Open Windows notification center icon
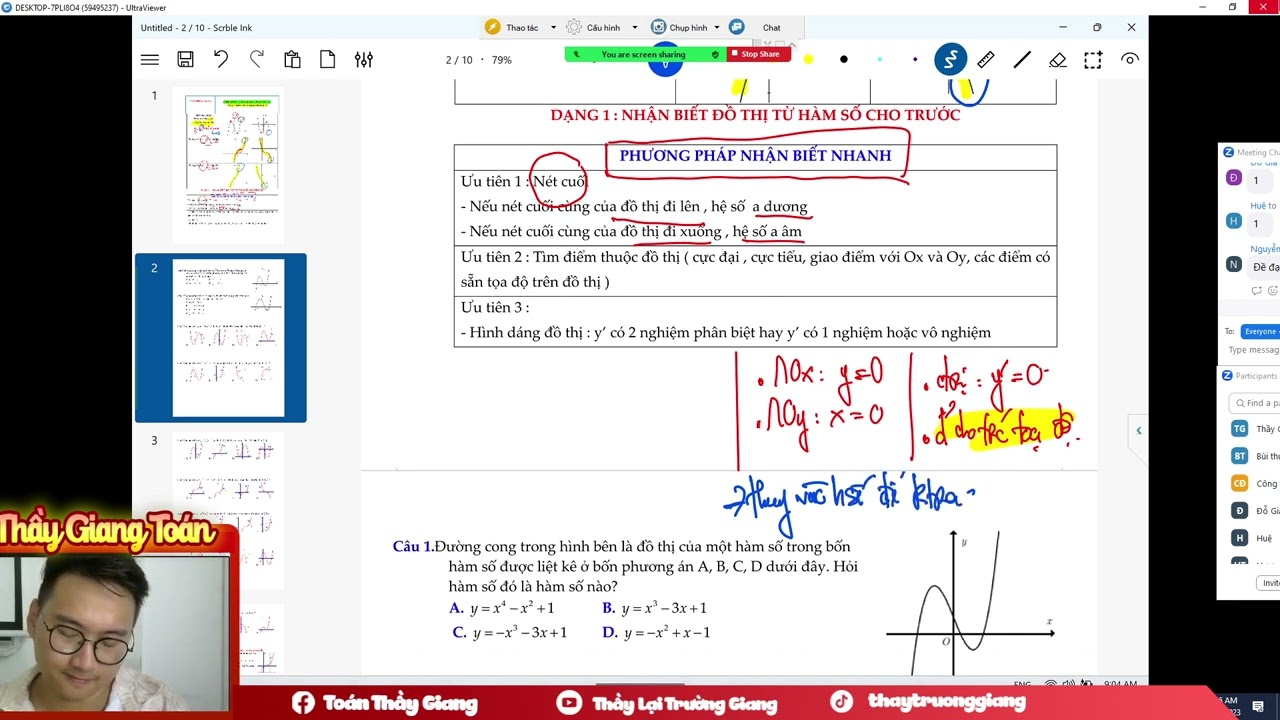 [x=1258, y=707]
